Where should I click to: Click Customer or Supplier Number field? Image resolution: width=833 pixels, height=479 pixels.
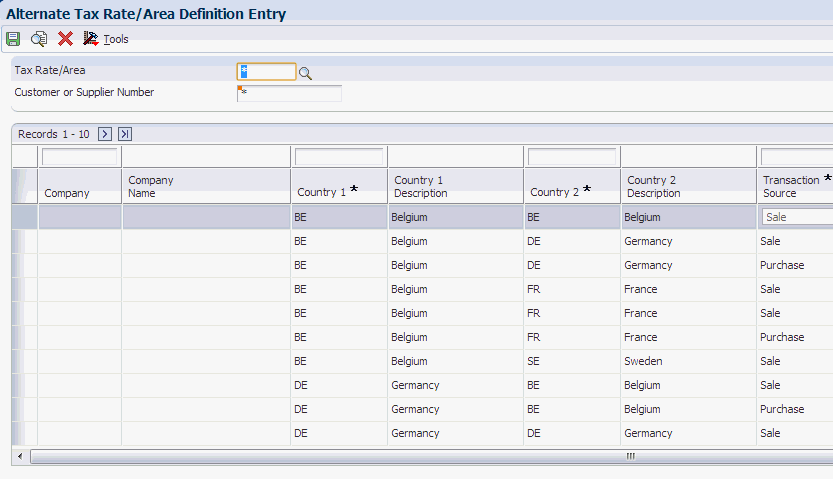pos(289,93)
